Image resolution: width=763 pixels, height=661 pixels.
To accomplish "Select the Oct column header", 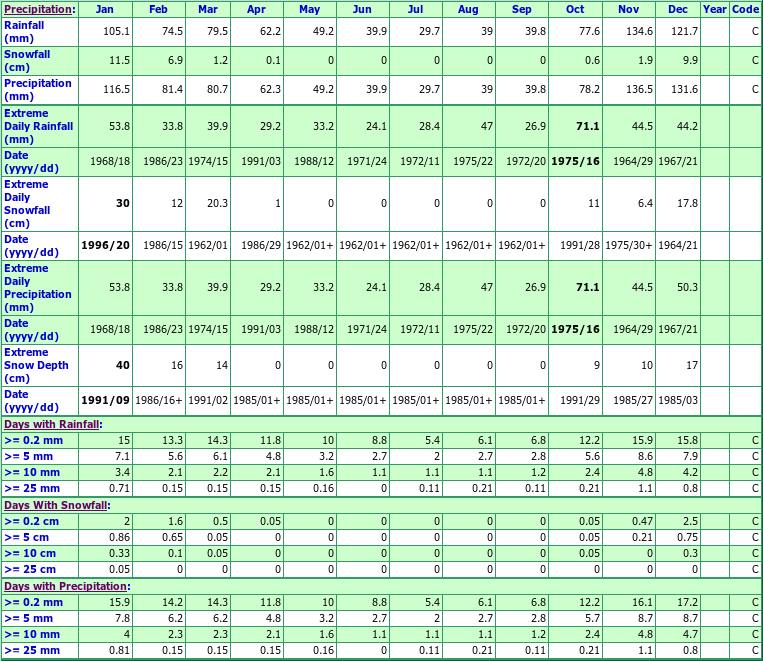I will click(574, 9).
